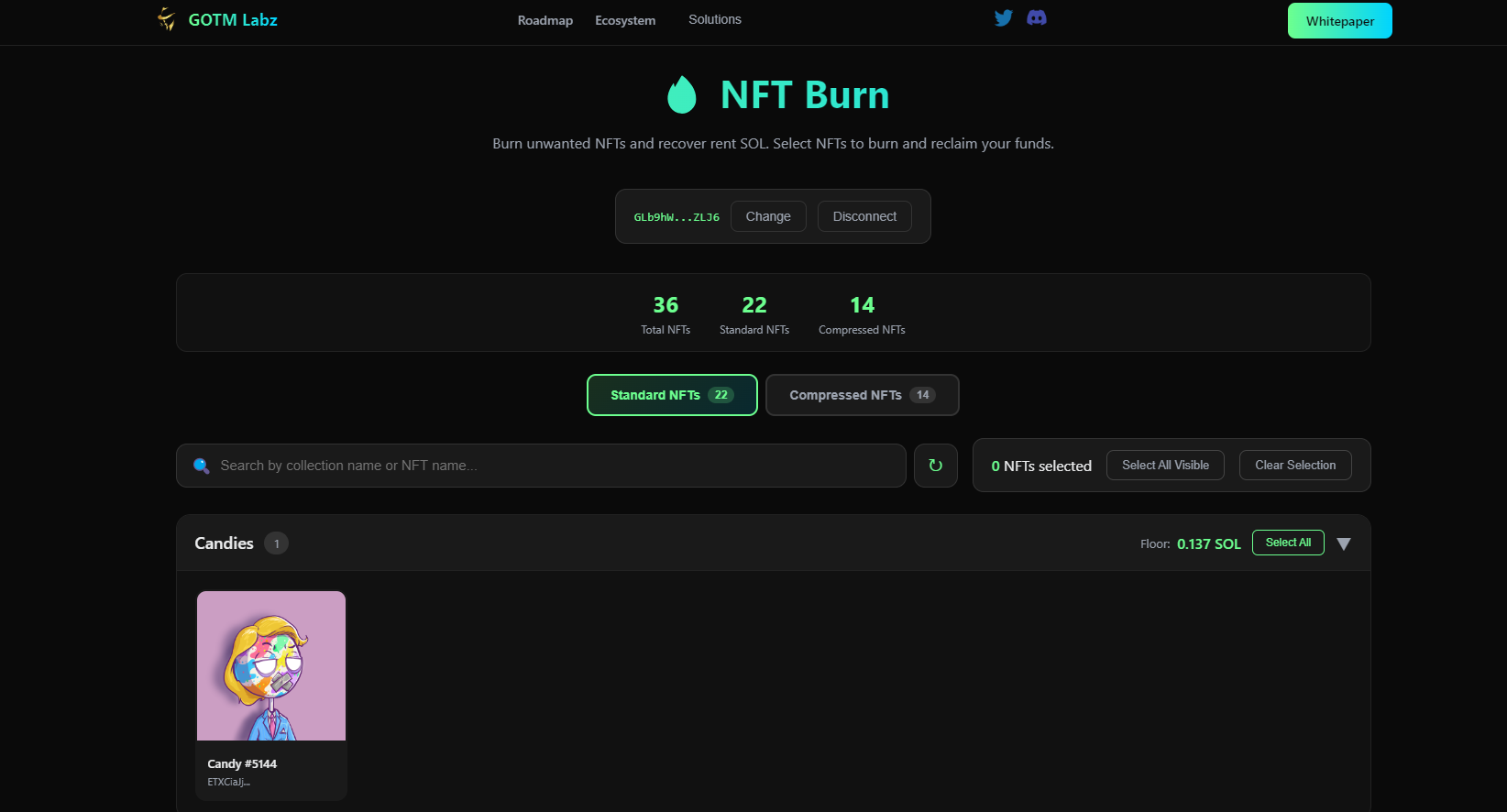Viewport: 1507px width, 812px height.
Task: Click the GOTM Labz logo icon
Action: [166, 19]
